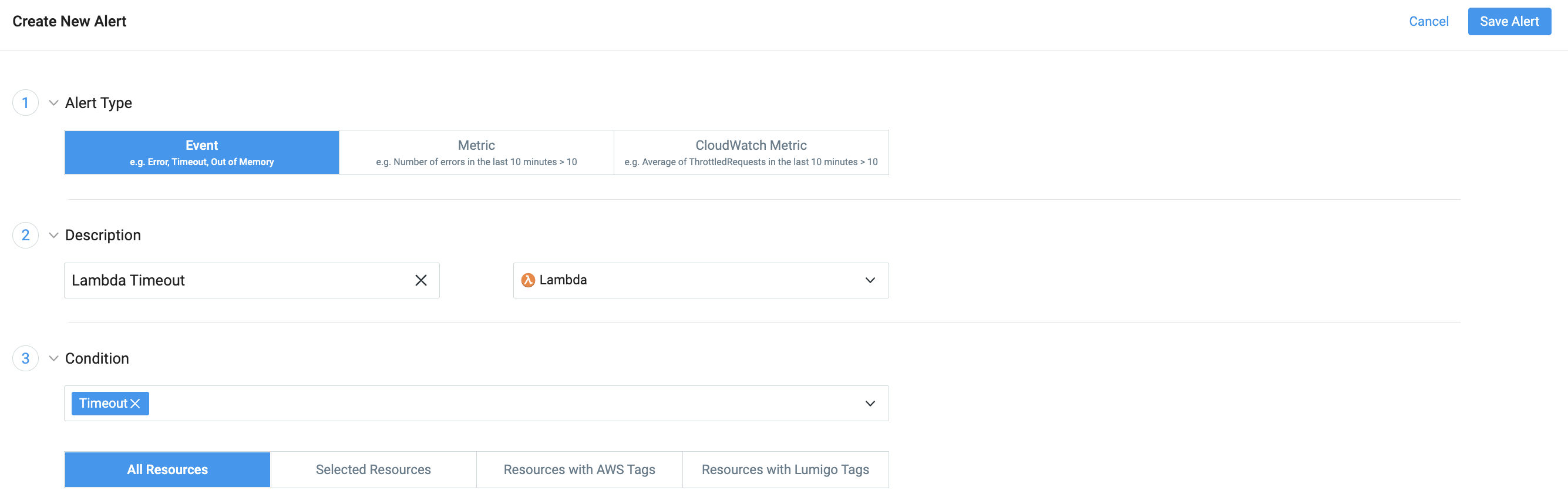Viewport: 1568px width, 497px height.
Task: Select the Event alert type
Action: click(201, 152)
